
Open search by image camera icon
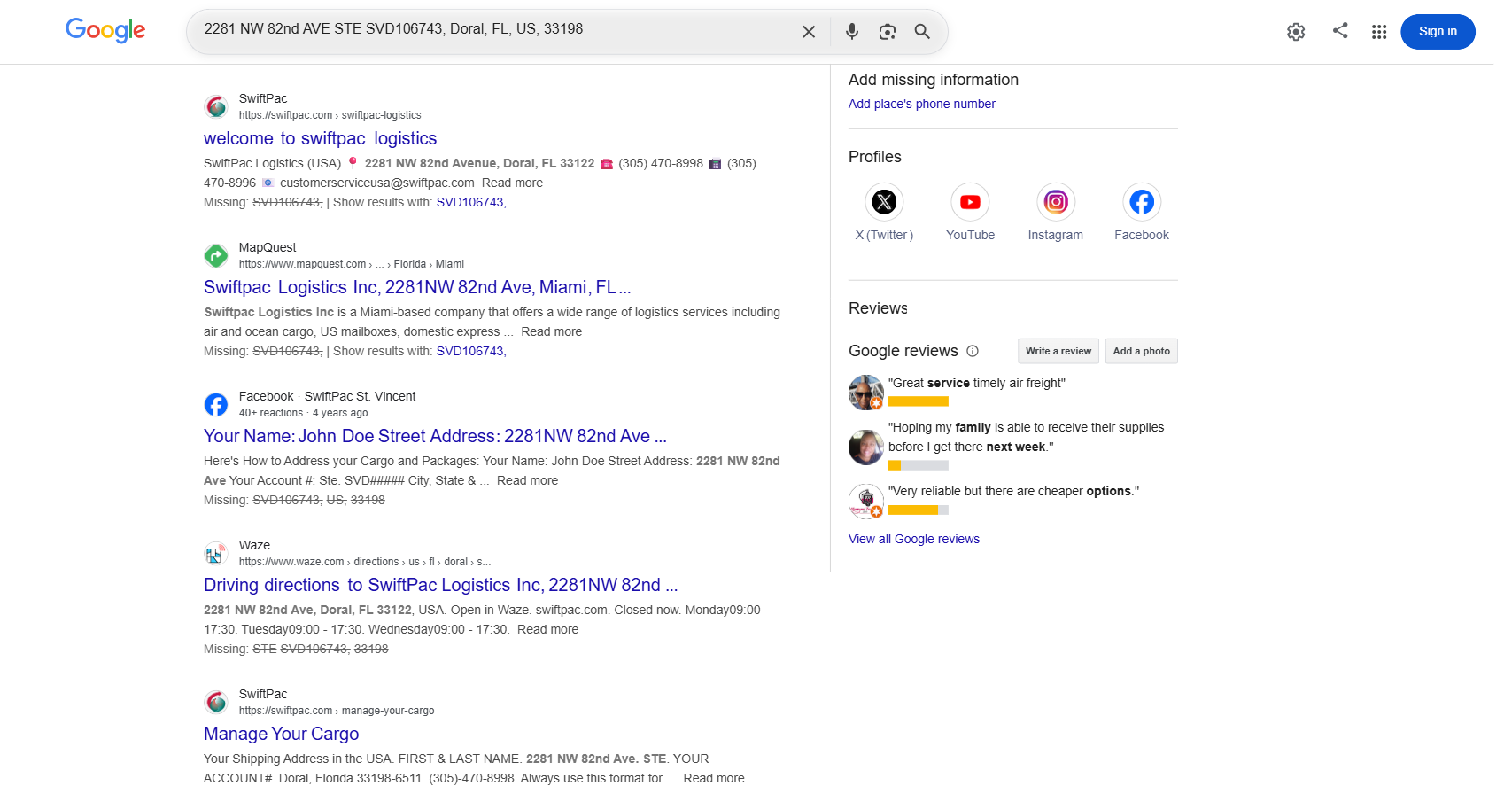tap(888, 32)
